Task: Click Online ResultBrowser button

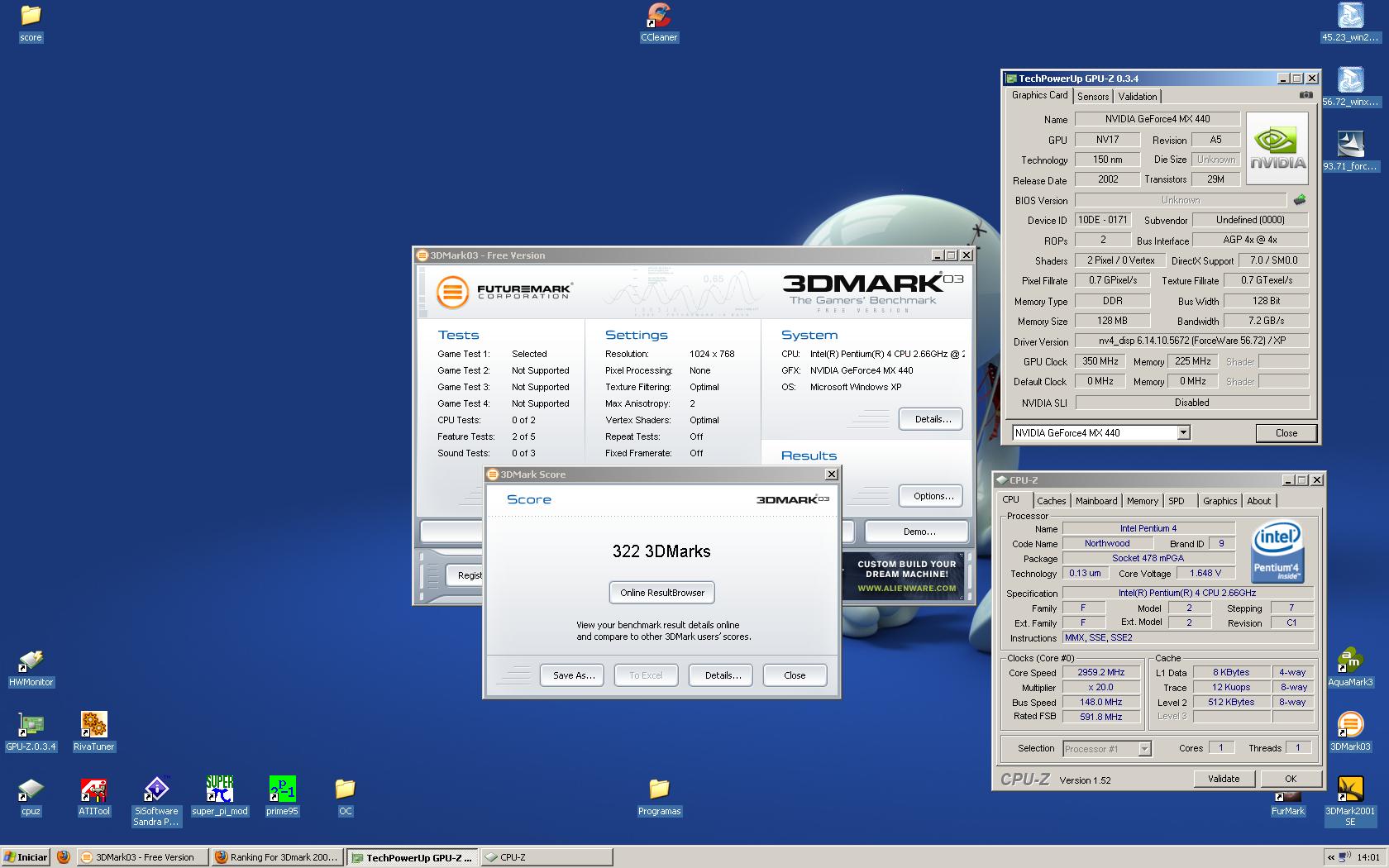Action: tap(662, 593)
